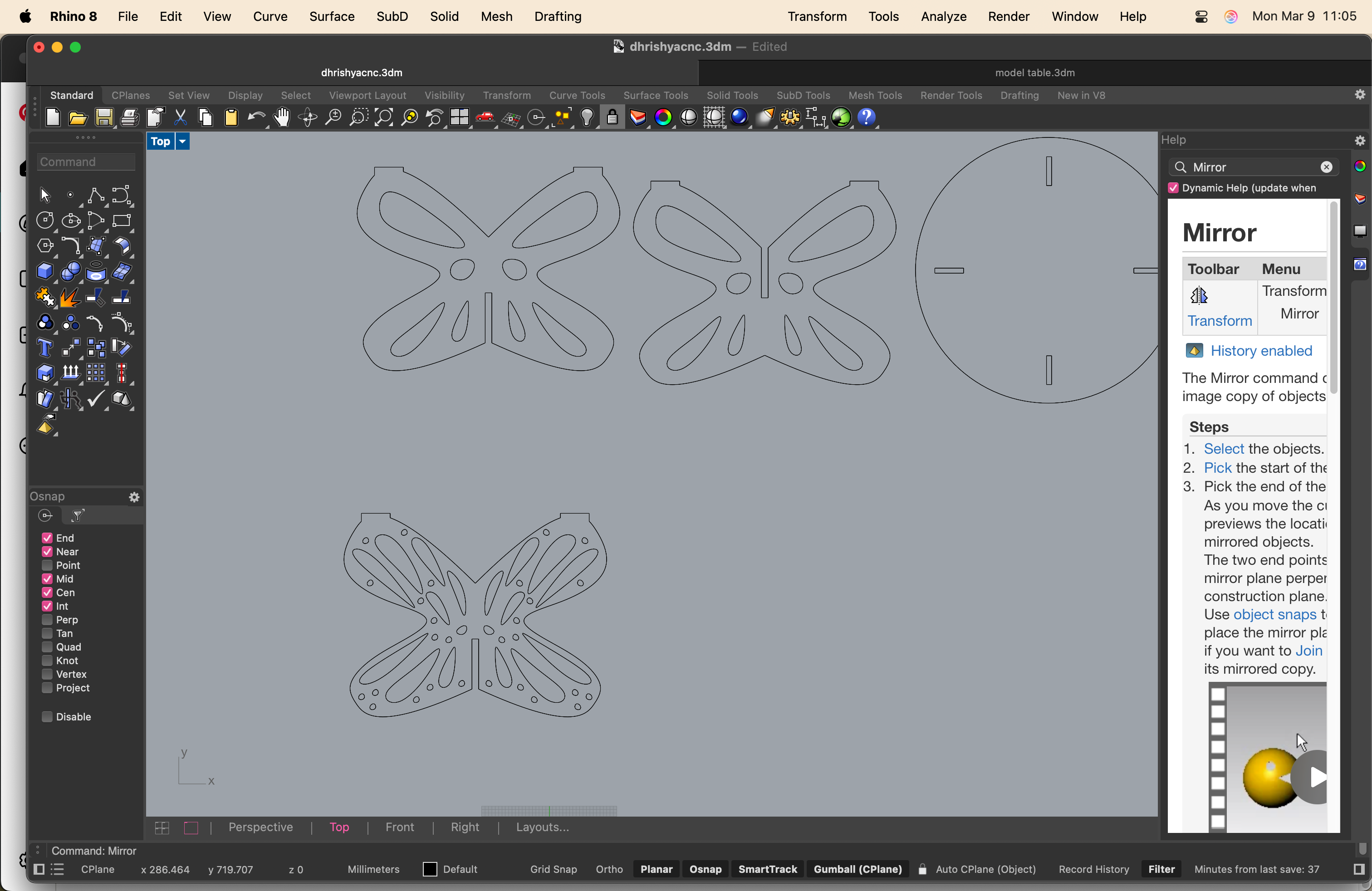Open the Help panel settings gear

tap(1360, 140)
